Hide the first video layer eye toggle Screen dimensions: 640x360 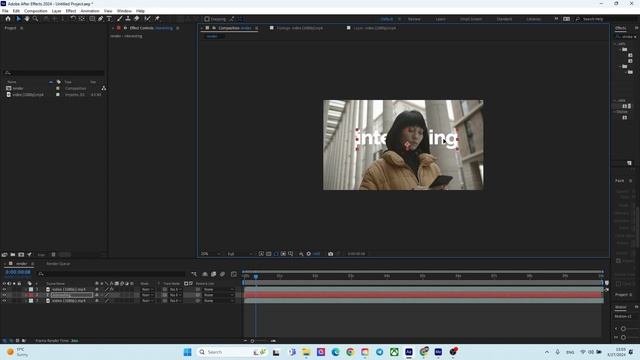(4, 289)
